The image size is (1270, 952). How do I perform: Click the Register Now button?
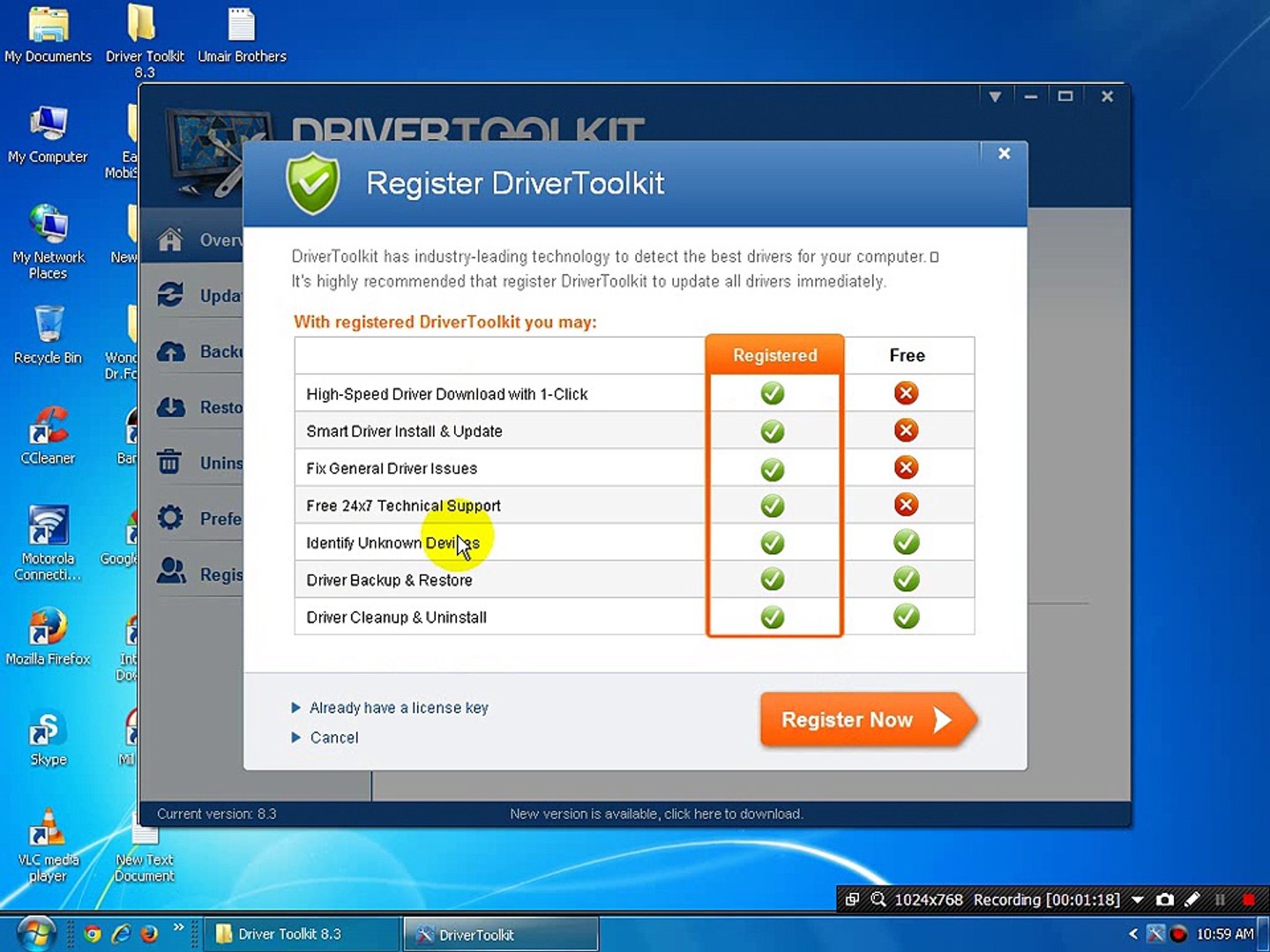coord(868,720)
